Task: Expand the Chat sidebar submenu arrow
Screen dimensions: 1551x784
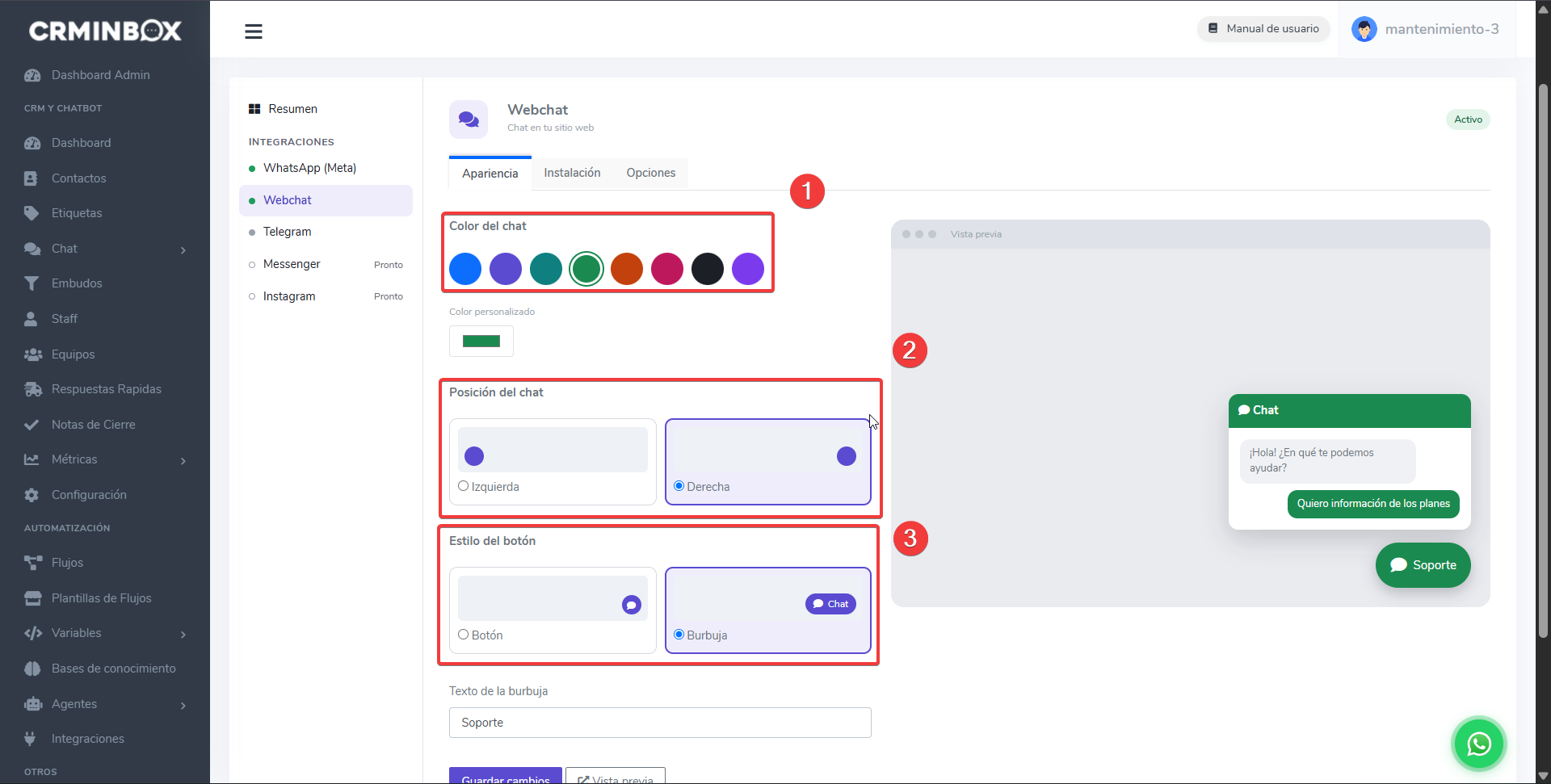Action: pyautogui.click(x=183, y=250)
